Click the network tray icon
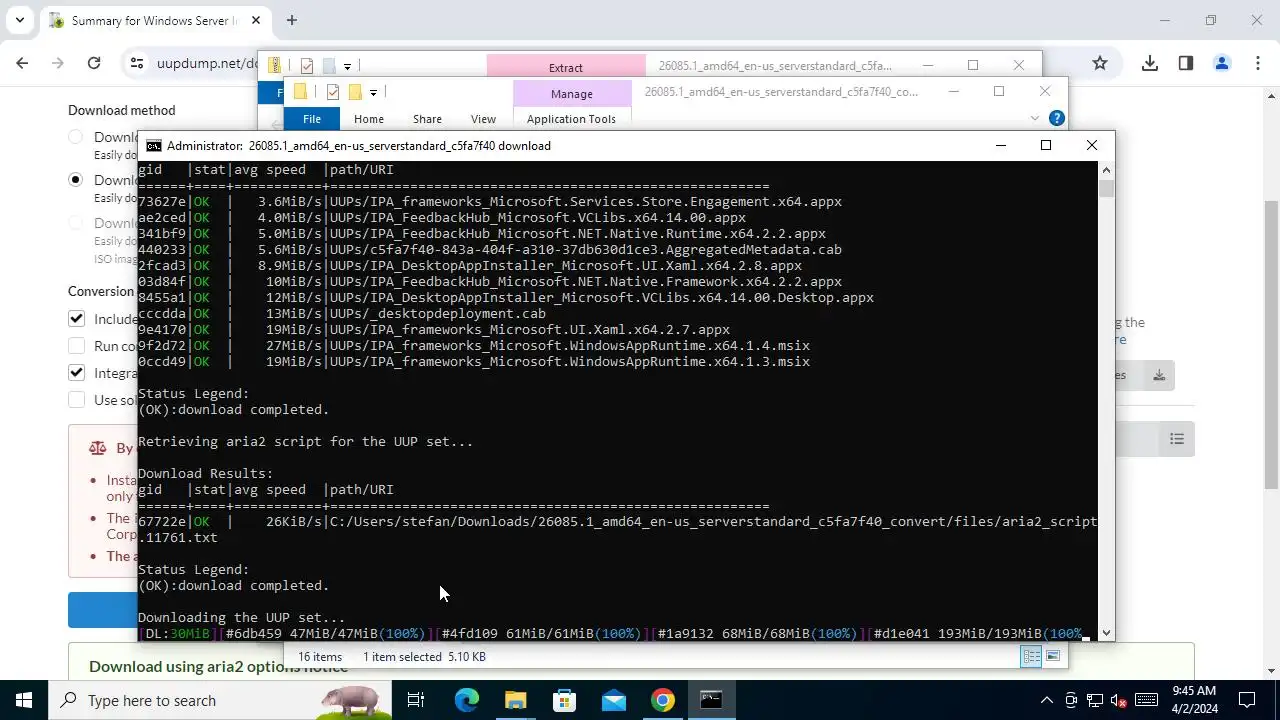 [1095, 700]
